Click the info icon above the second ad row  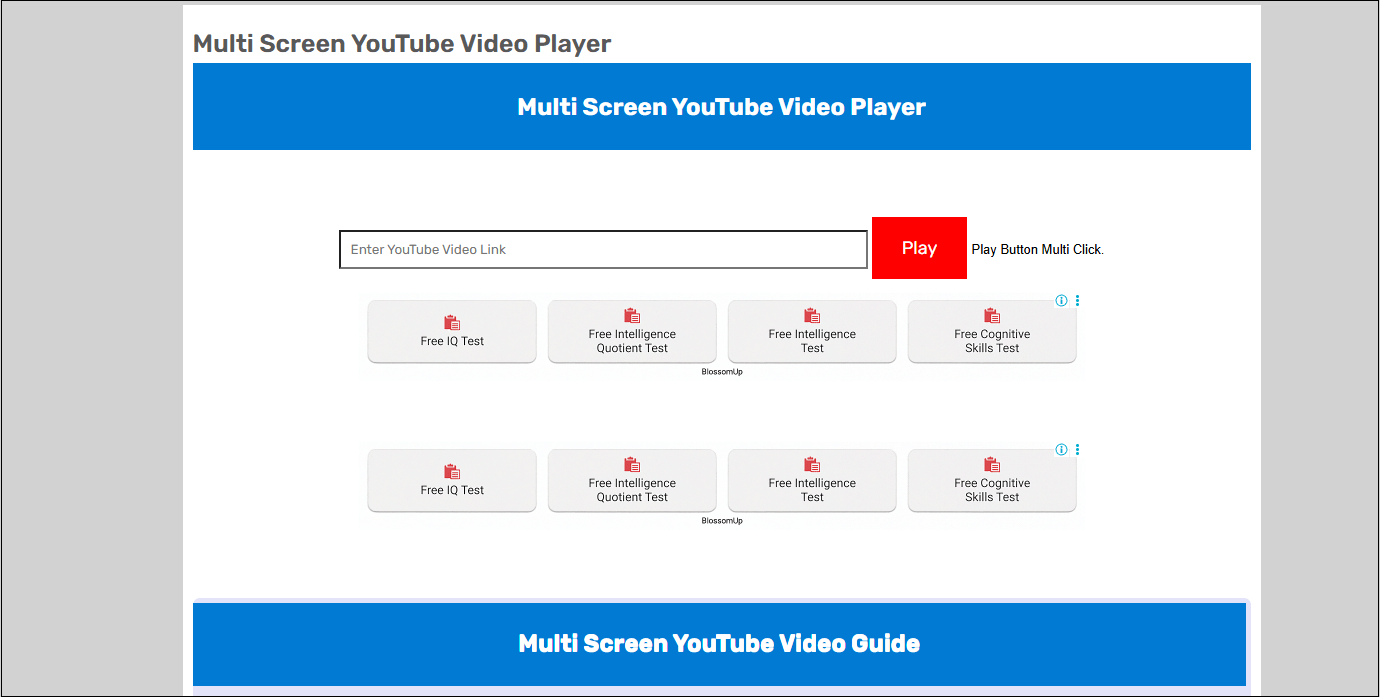coord(1061,449)
